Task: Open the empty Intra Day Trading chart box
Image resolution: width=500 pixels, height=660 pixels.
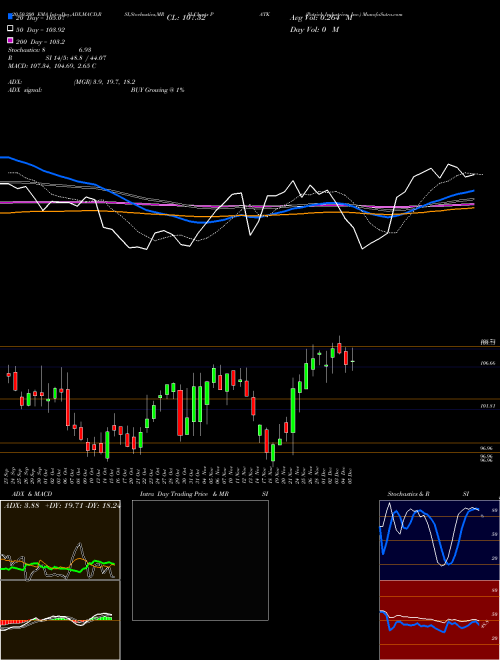Action: tap(200, 560)
